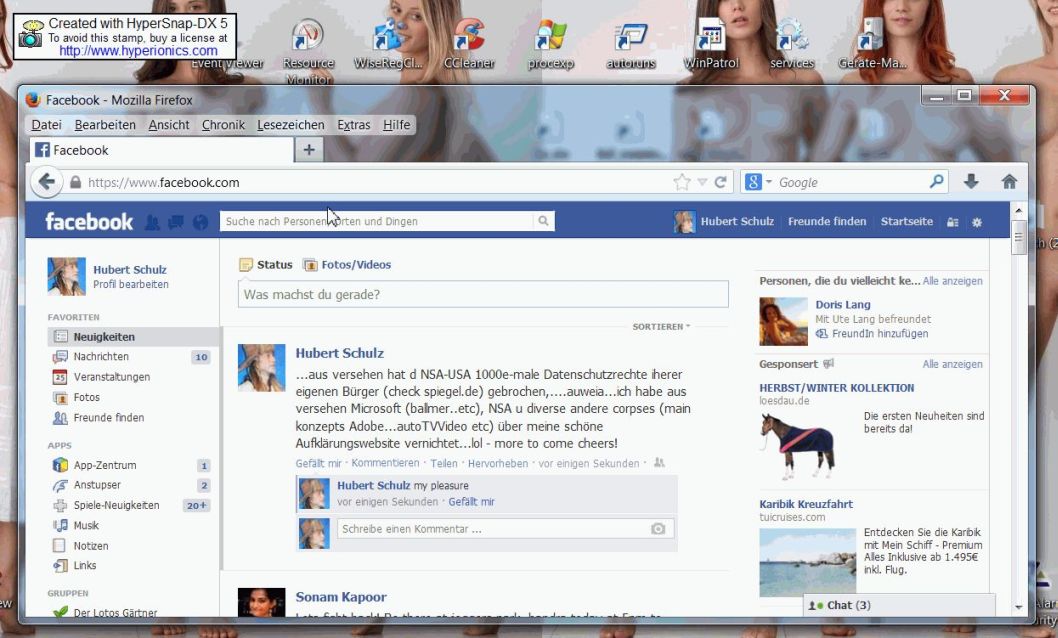Open the Lesezeichen menu
Screen dimensions: 1058x638
point(291,125)
